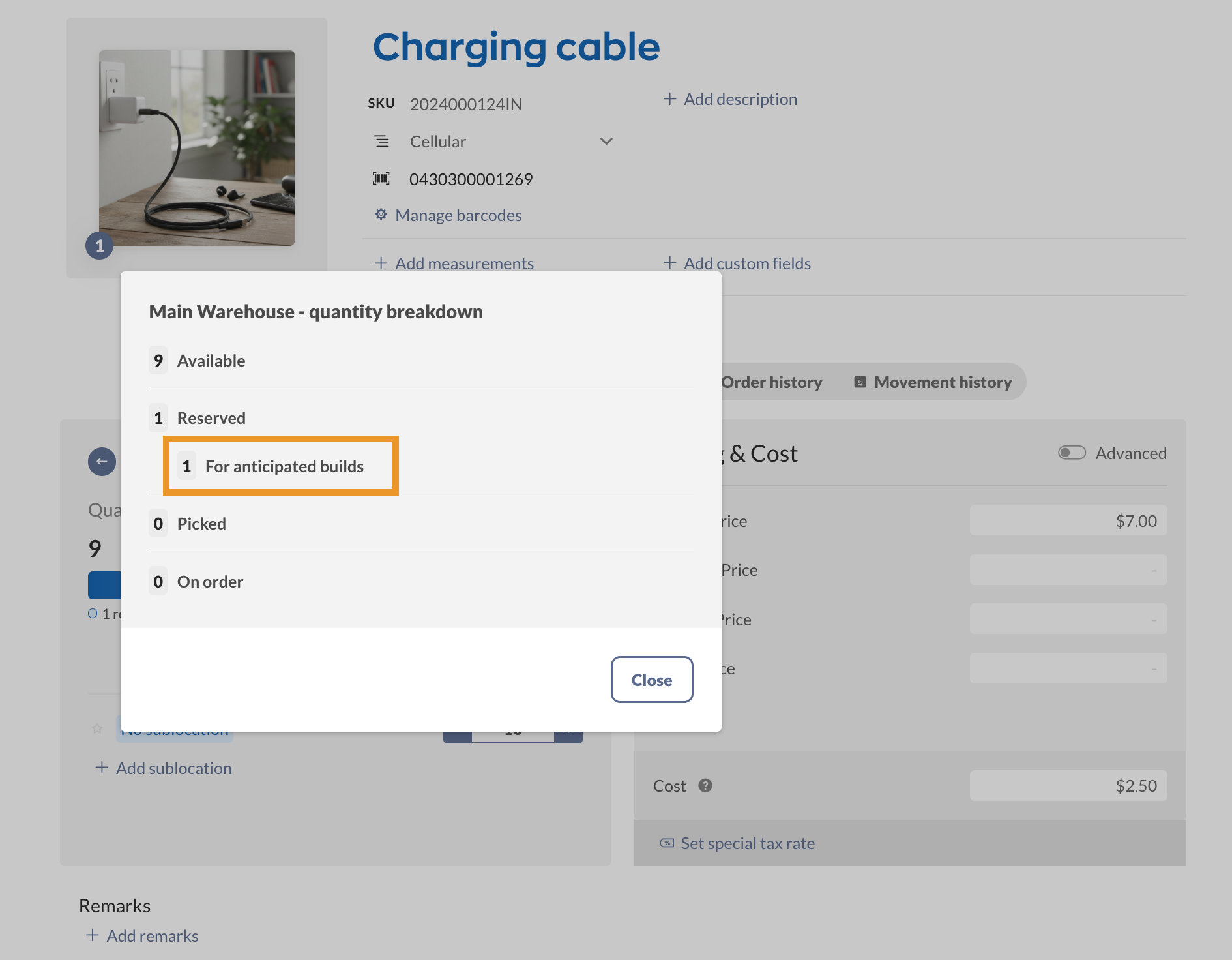Screen dimensions: 1232x960
Task: Click the tax rate percent icon
Action: pyautogui.click(x=667, y=843)
